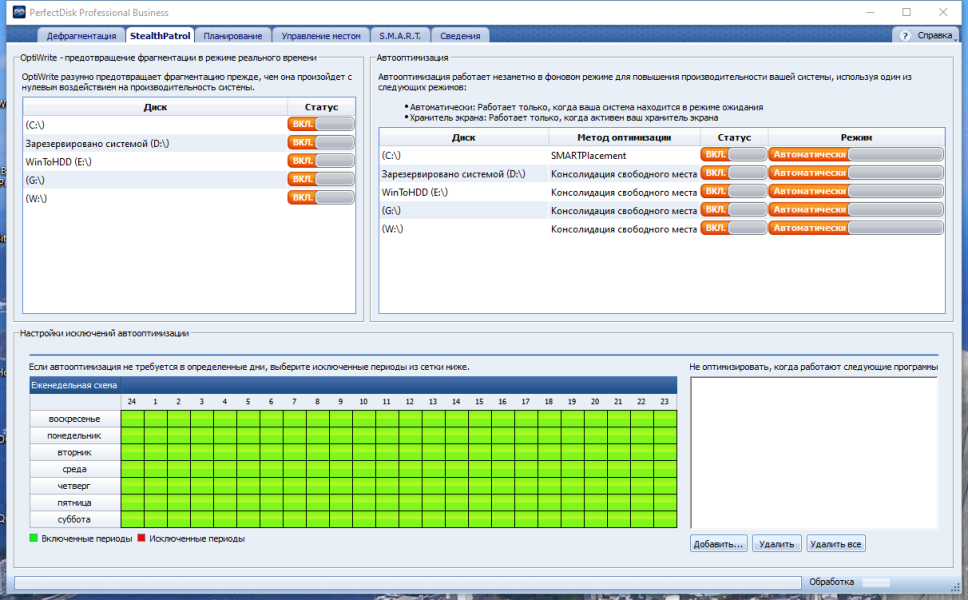The width and height of the screenshot is (968, 600).
Task: Click the Удалить все button
Action: pyautogui.click(x=836, y=544)
